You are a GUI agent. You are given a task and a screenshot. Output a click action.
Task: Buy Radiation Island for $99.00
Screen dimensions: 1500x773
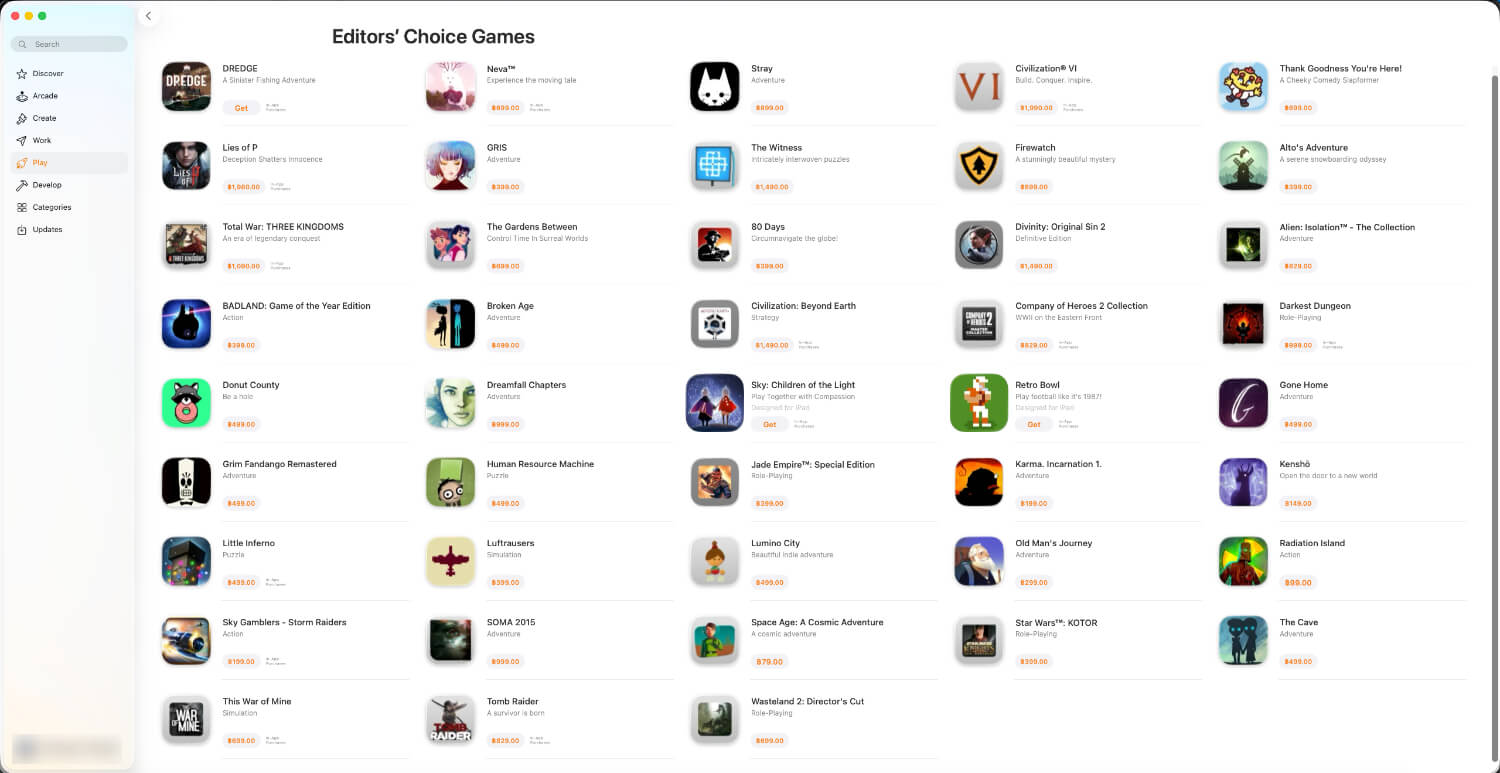[x=1298, y=583]
